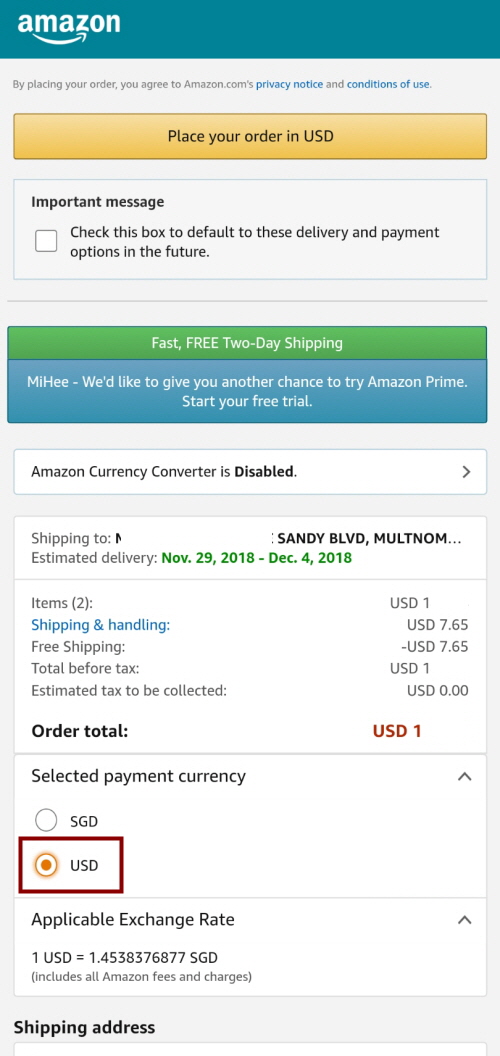This screenshot has width=500, height=1056.
Task: Tap the Currency Converter right arrow icon
Action: click(x=466, y=471)
